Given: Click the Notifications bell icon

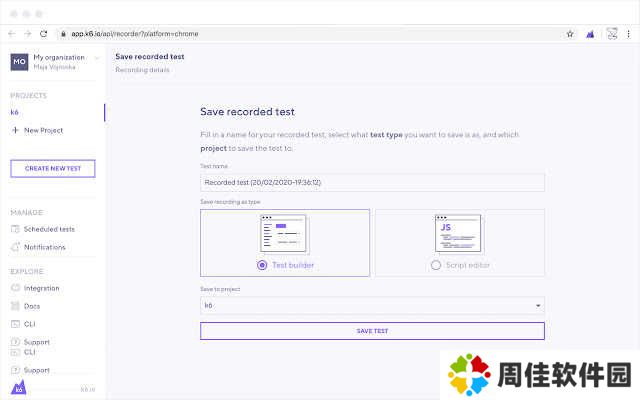Looking at the screenshot, I should (x=15, y=247).
